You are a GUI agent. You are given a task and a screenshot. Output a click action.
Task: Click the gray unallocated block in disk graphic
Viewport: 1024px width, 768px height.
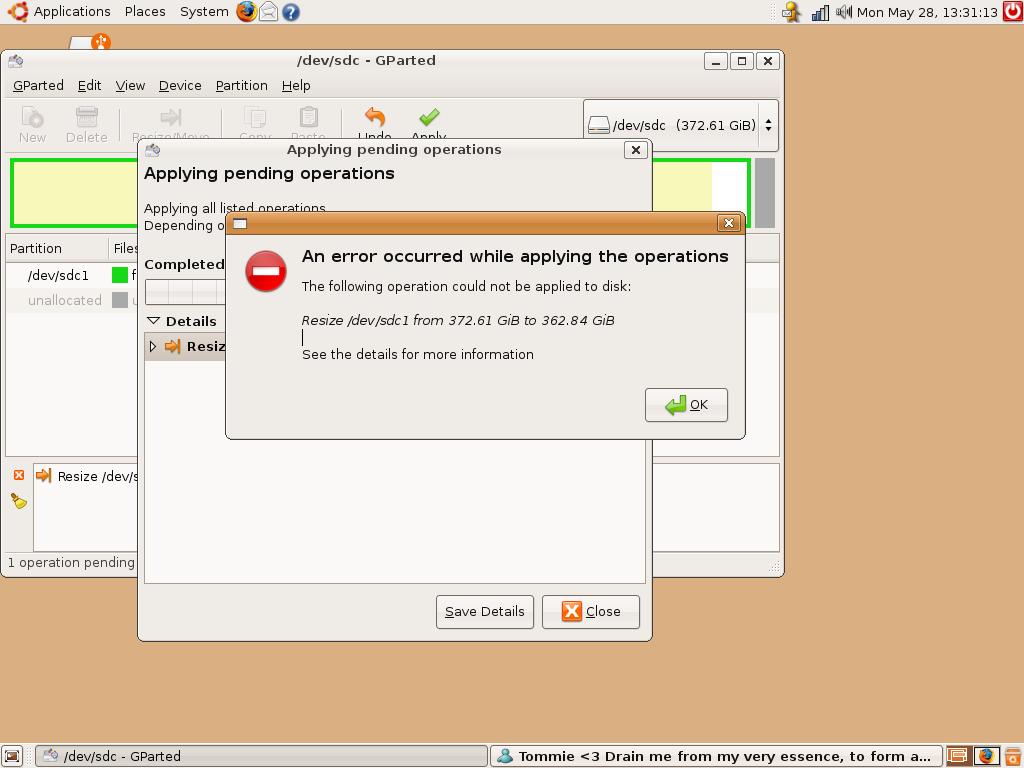765,193
